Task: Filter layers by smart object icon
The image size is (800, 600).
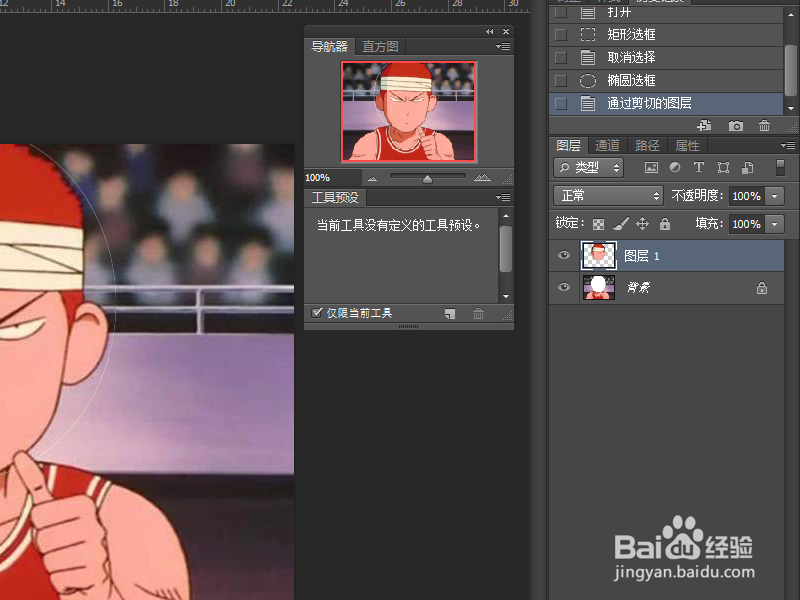Action: tap(747, 167)
